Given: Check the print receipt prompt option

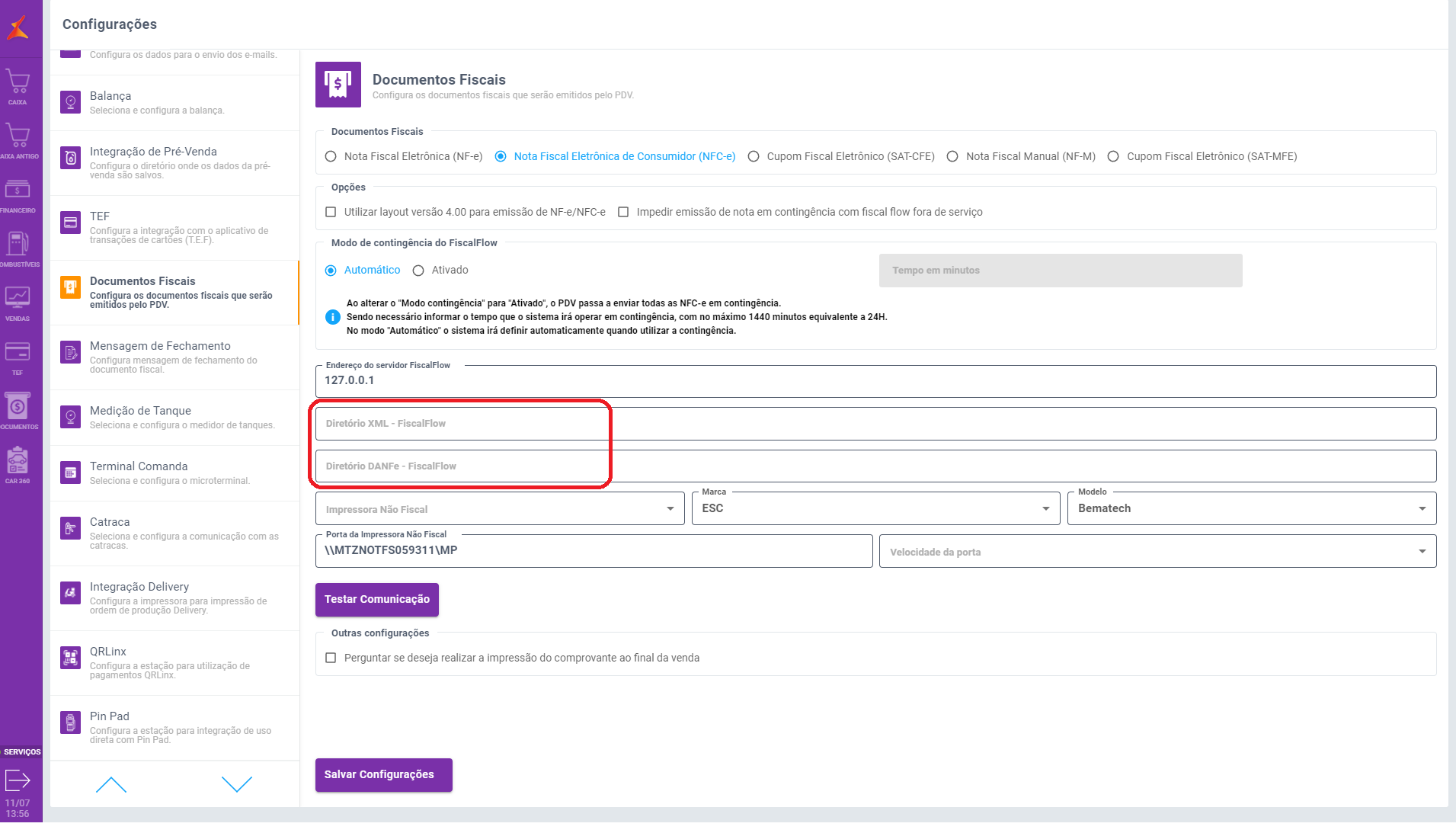Looking at the screenshot, I should click(x=331, y=658).
